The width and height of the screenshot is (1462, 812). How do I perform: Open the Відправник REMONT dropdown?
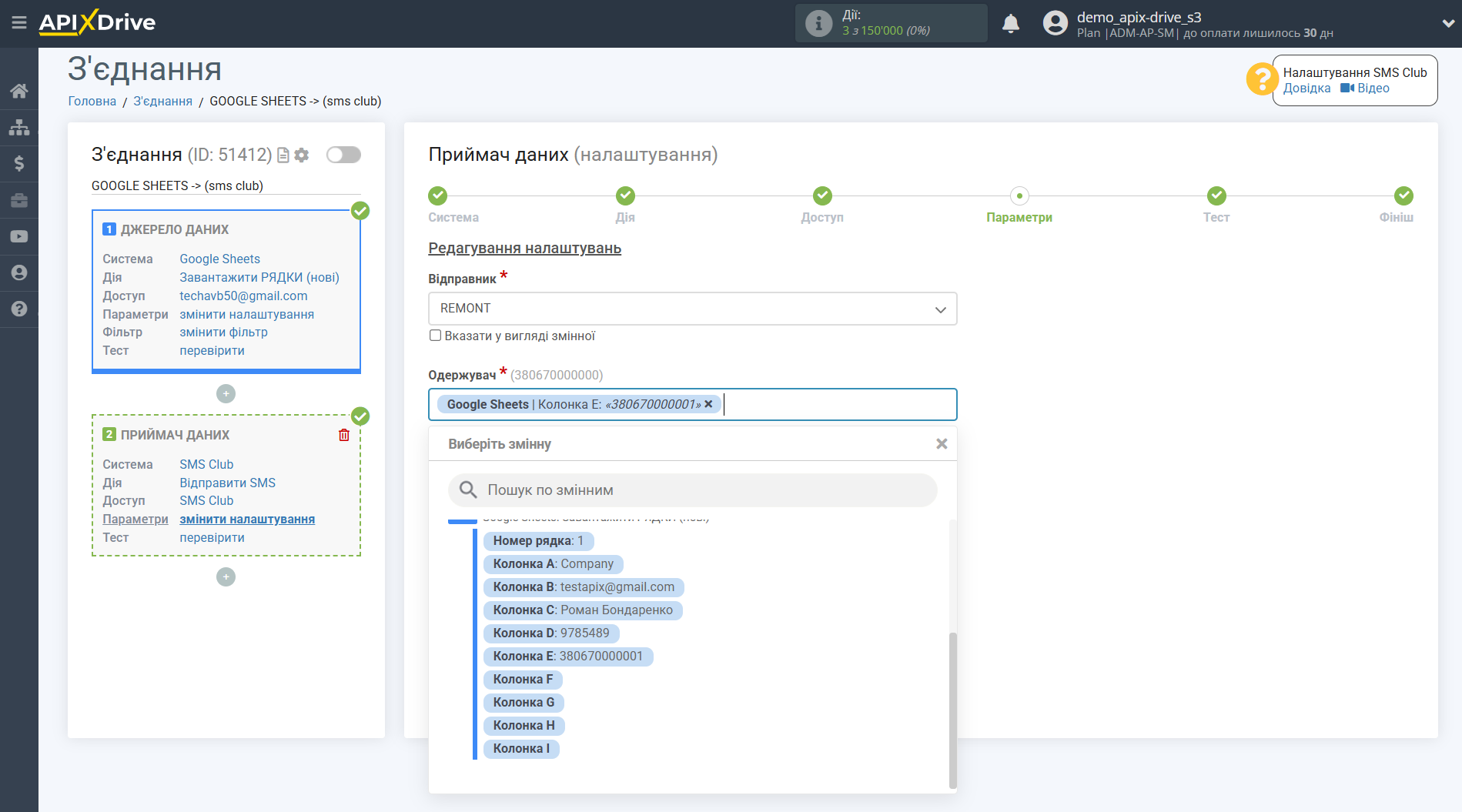click(x=692, y=309)
